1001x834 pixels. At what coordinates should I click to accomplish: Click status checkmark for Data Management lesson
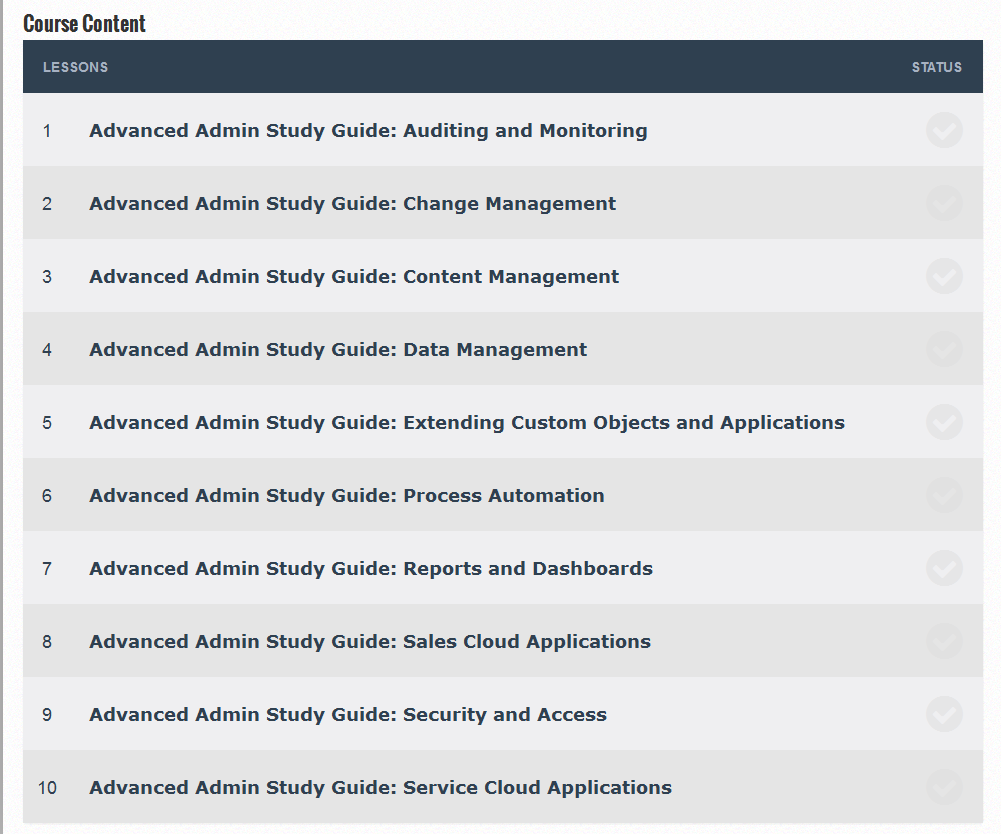(x=944, y=349)
